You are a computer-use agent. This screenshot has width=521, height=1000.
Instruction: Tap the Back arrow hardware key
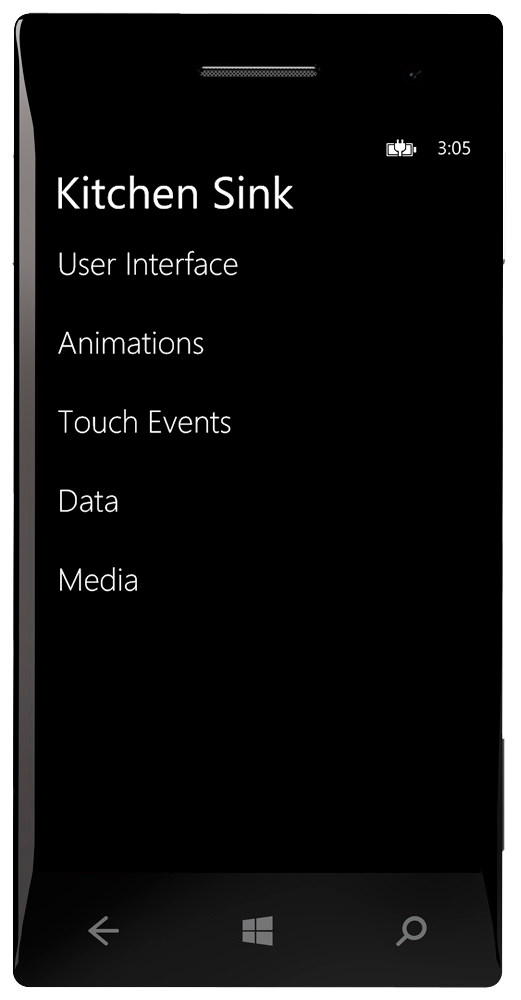[x=103, y=931]
